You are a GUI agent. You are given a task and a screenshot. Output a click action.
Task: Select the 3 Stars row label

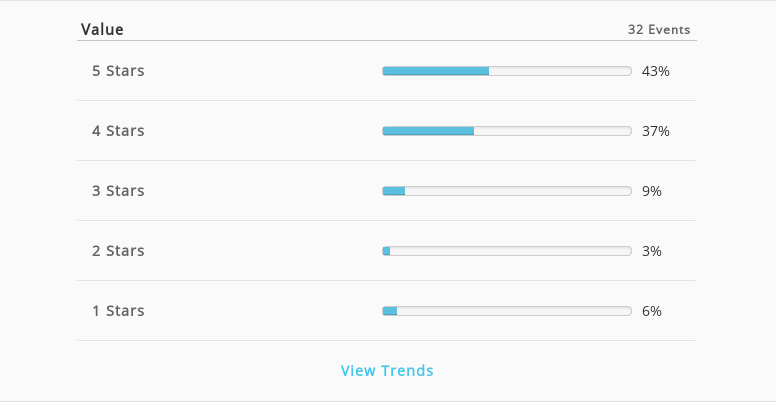click(118, 191)
